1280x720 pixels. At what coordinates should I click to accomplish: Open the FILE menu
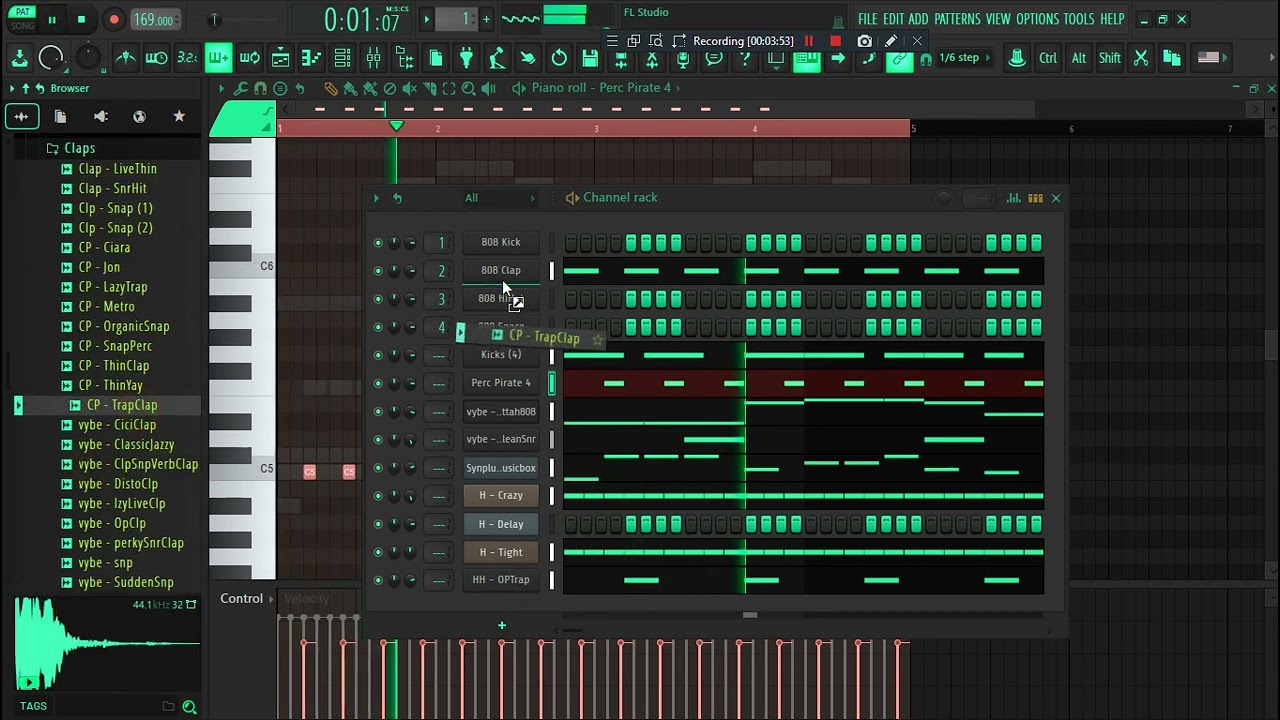pos(867,19)
